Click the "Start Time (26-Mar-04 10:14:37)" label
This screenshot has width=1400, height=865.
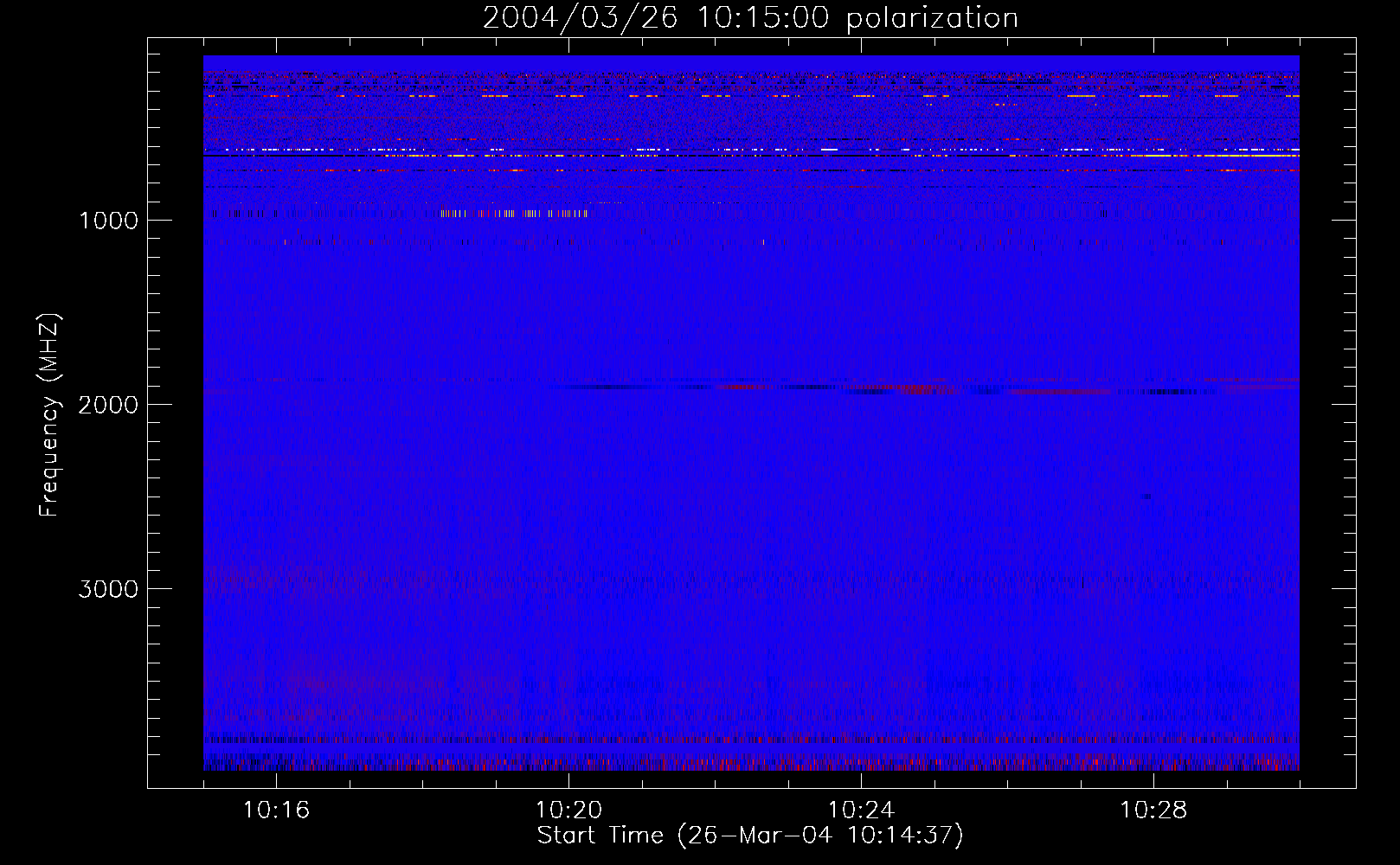click(x=750, y=836)
